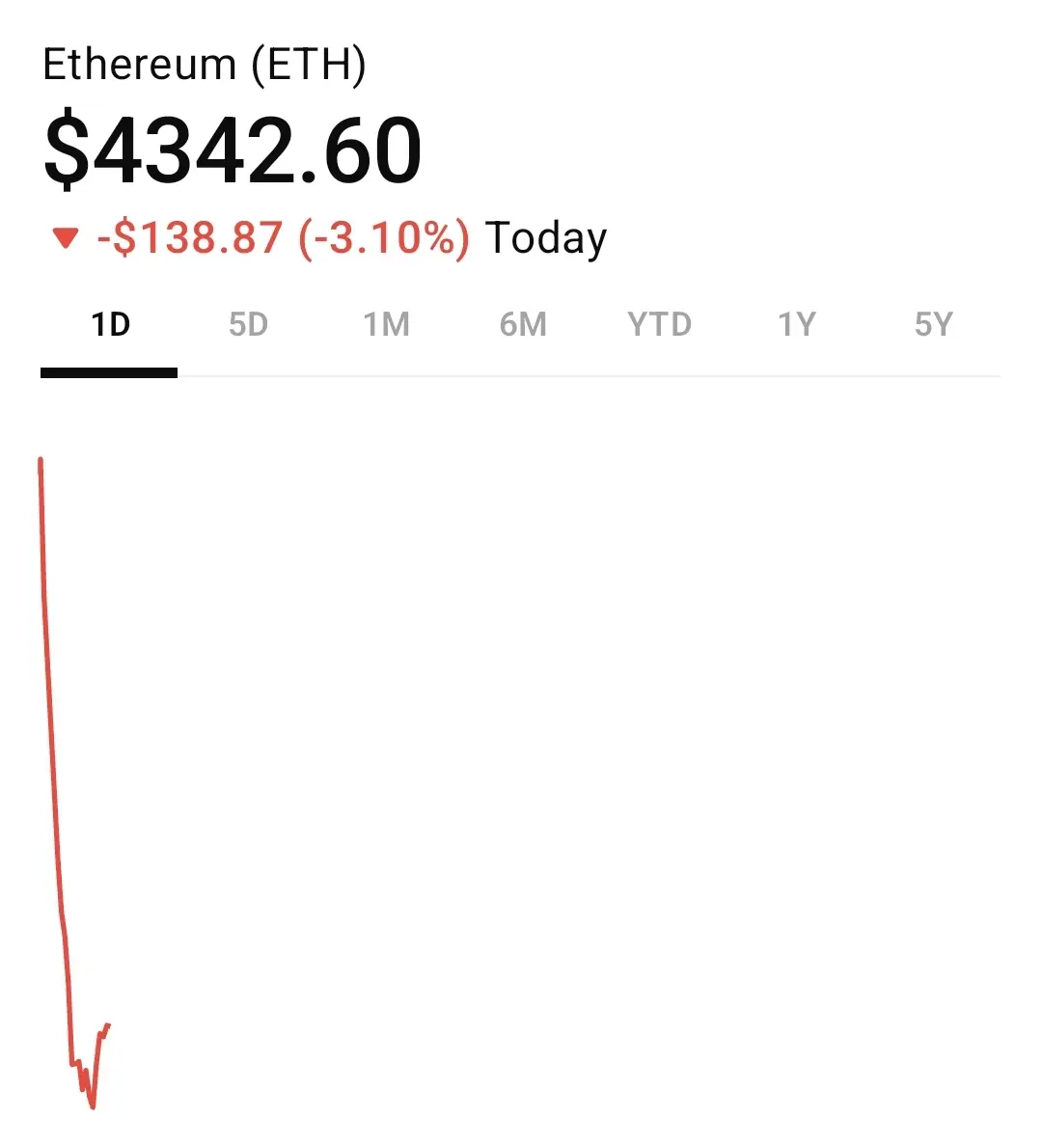Click the gray divider line beneath the 5Y tab
This screenshot has width=1042, height=1148.
933,376
